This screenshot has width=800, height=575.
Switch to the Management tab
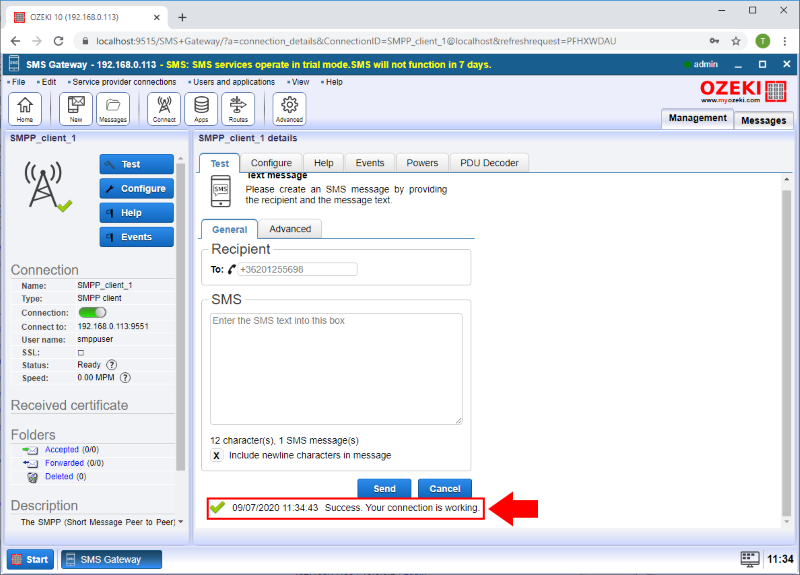[697, 118]
